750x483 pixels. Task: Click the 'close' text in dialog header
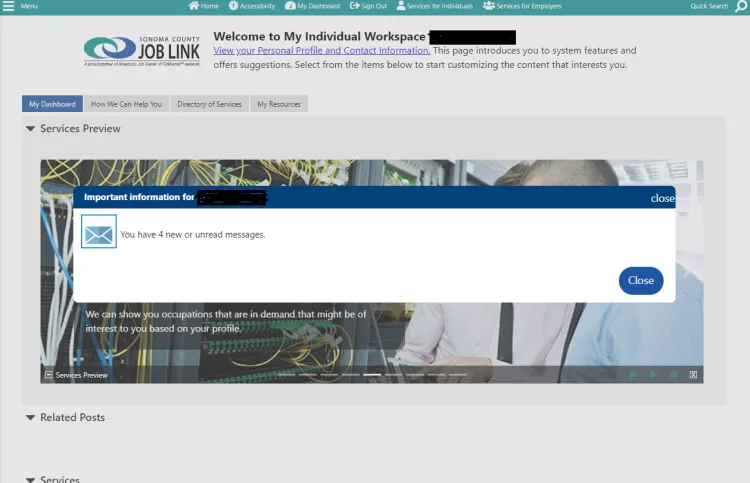(662, 198)
